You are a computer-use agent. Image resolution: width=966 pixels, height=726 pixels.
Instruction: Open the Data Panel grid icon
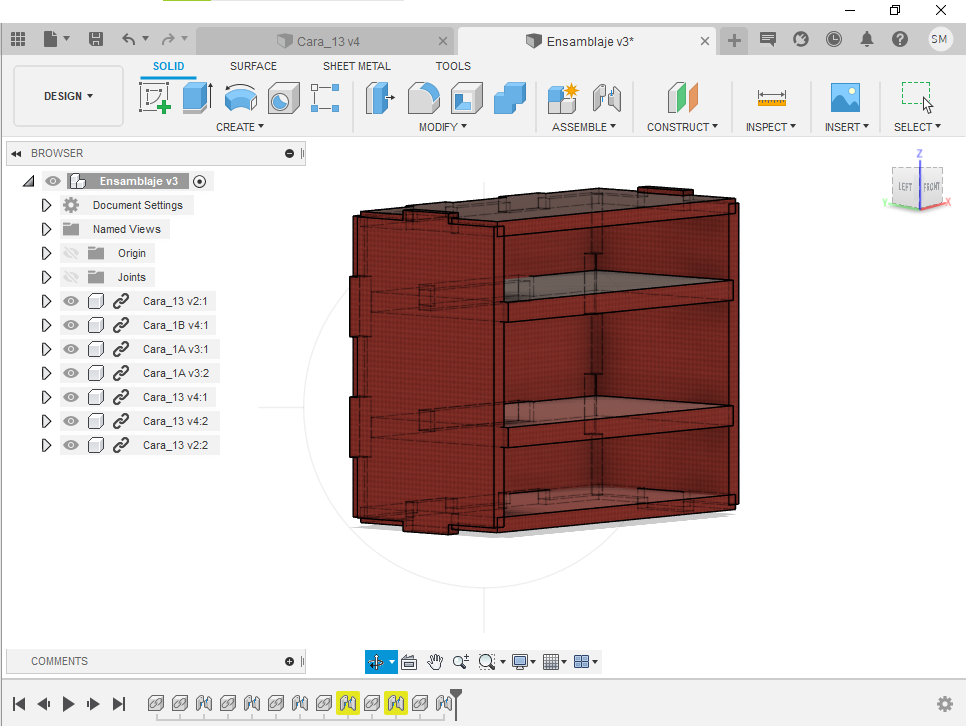pyautogui.click(x=18, y=39)
